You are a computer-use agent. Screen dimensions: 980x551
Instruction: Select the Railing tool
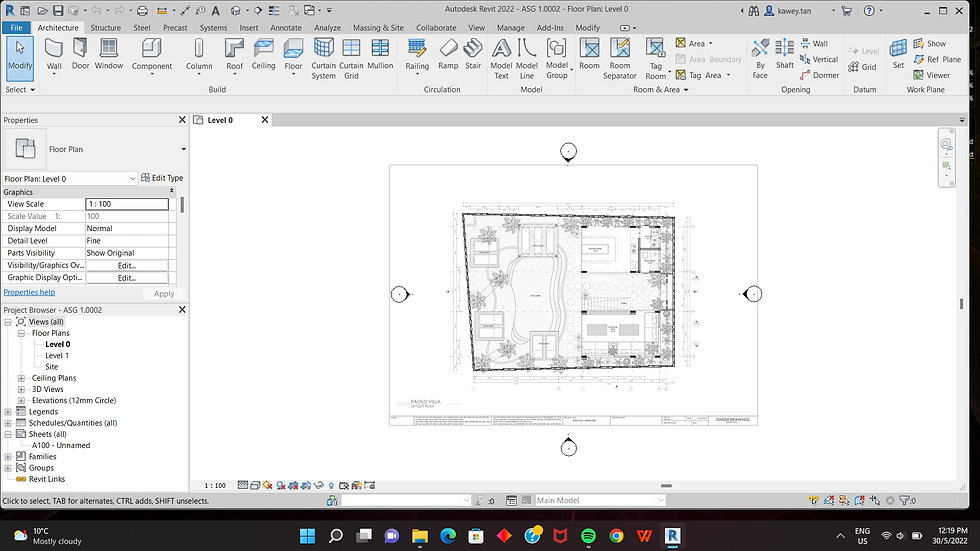point(417,55)
